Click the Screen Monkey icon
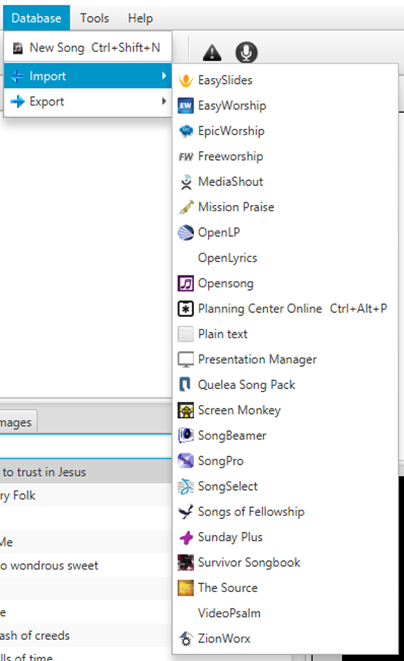 coord(186,410)
